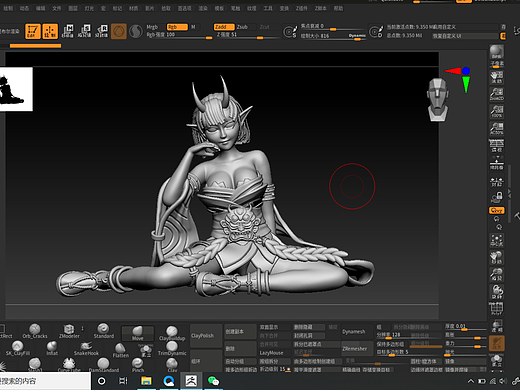Click the BPR render button

coord(496,52)
